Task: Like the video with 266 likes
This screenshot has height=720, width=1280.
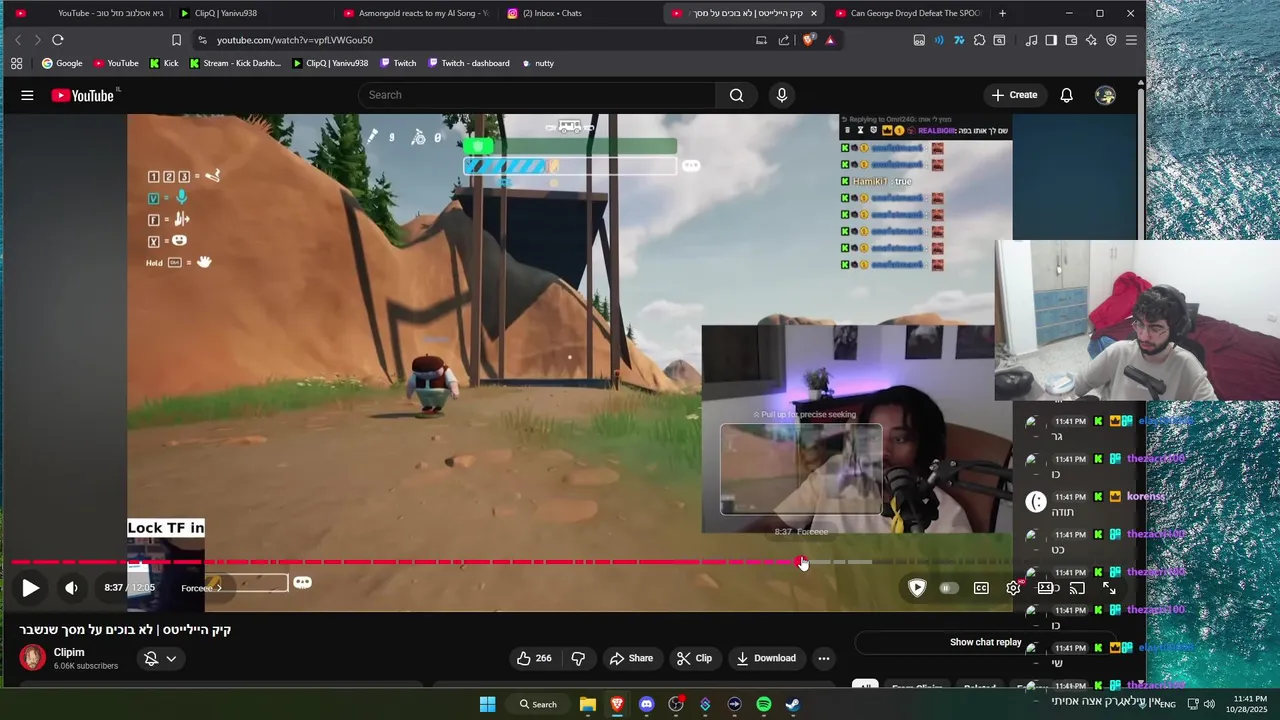Action: [x=534, y=658]
